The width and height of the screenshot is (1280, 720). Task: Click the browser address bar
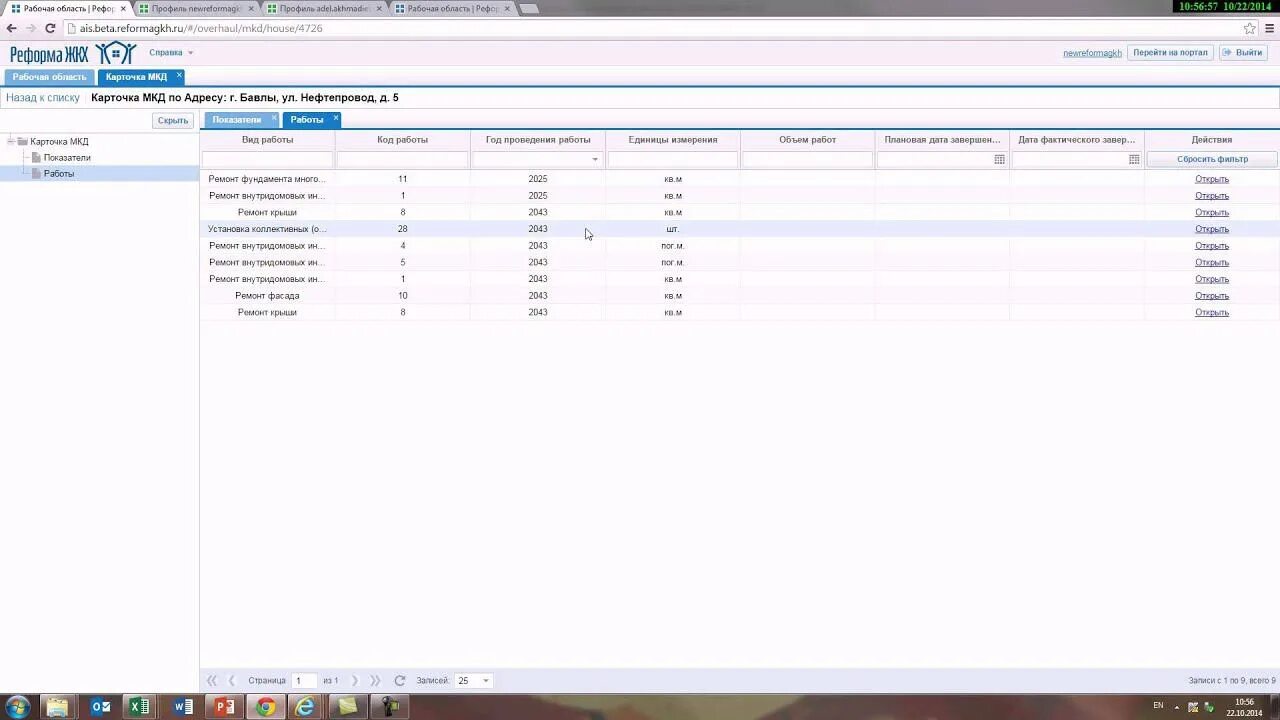click(x=650, y=29)
